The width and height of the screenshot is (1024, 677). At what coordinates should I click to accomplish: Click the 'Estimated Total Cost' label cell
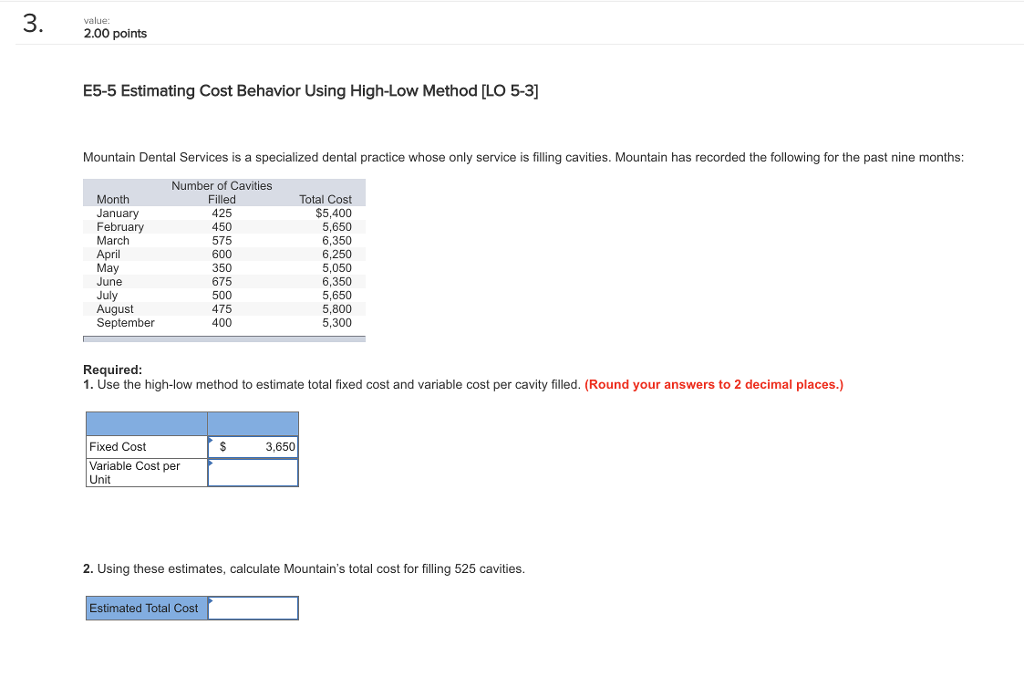145,607
